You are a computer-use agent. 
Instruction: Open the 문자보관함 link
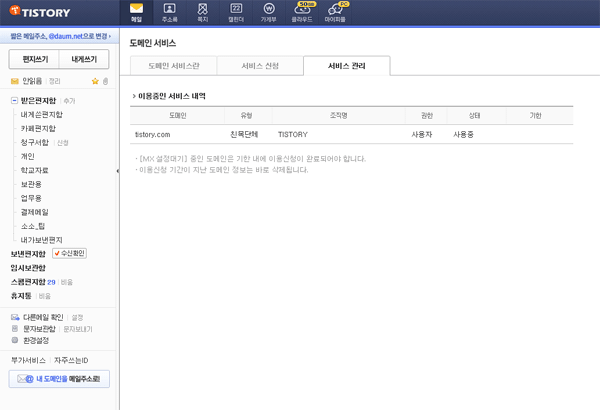[39, 329]
